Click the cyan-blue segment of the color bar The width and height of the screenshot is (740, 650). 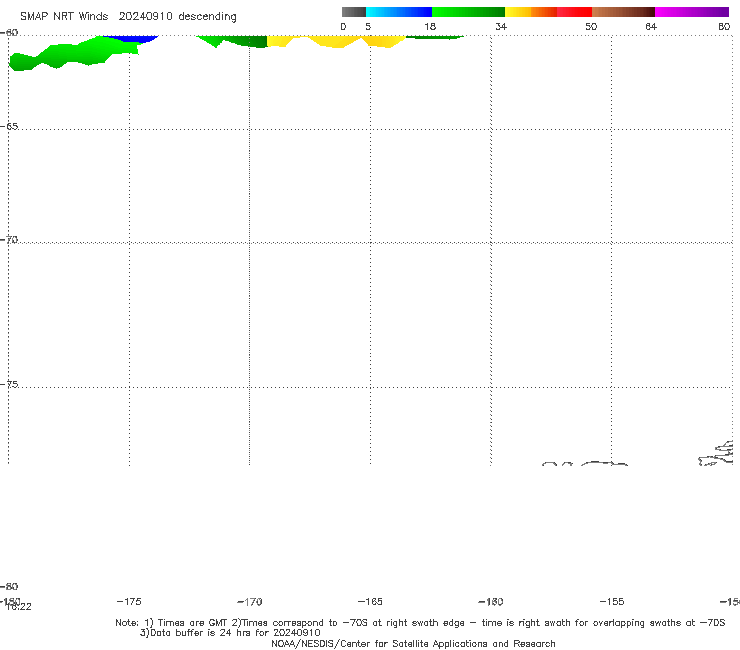coord(399,12)
